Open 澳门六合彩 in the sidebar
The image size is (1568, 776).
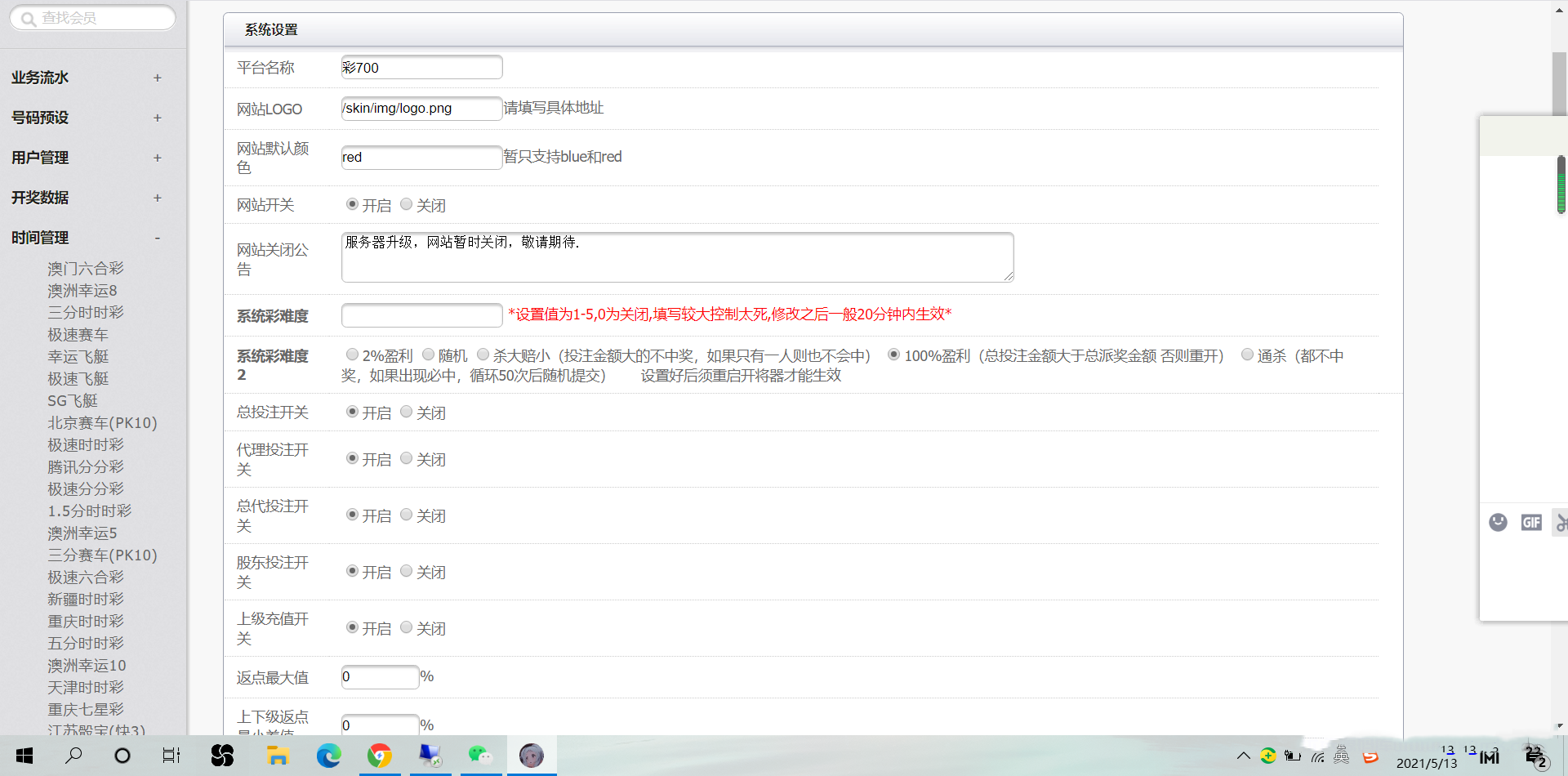coord(86,269)
